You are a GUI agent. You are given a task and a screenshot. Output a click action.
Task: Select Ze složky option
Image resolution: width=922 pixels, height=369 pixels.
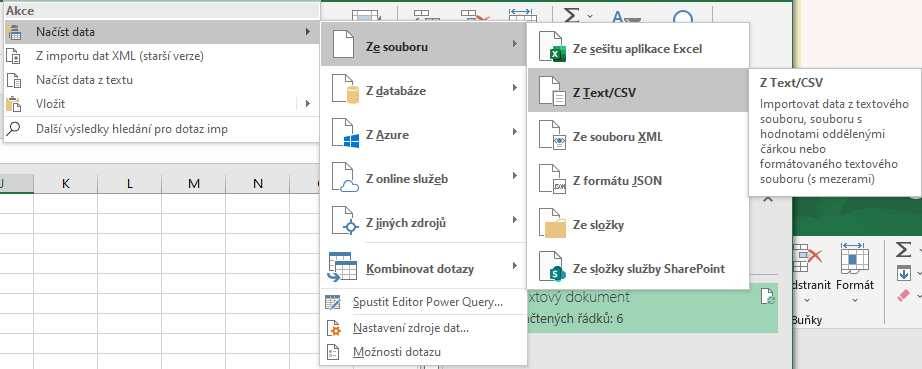(x=638, y=224)
